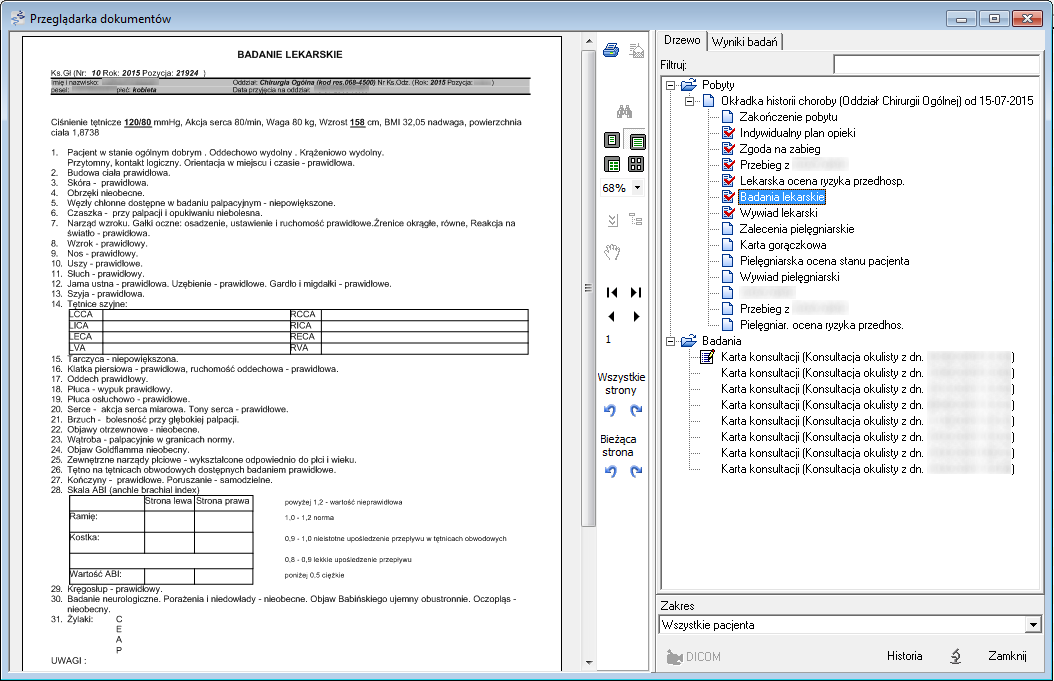Click the red-check icon beside Zgoda na zabieg

[728, 149]
